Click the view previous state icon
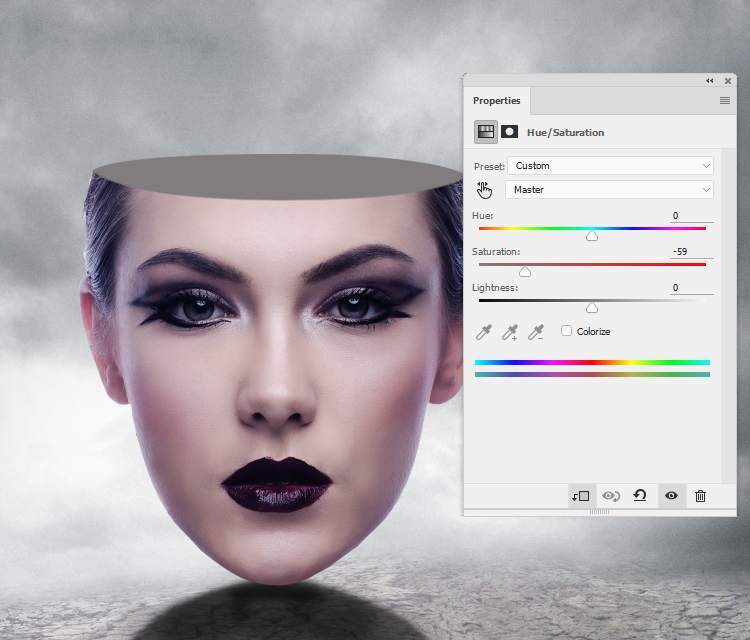The width and height of the screenshot is (750, 640). click(611, 496)
